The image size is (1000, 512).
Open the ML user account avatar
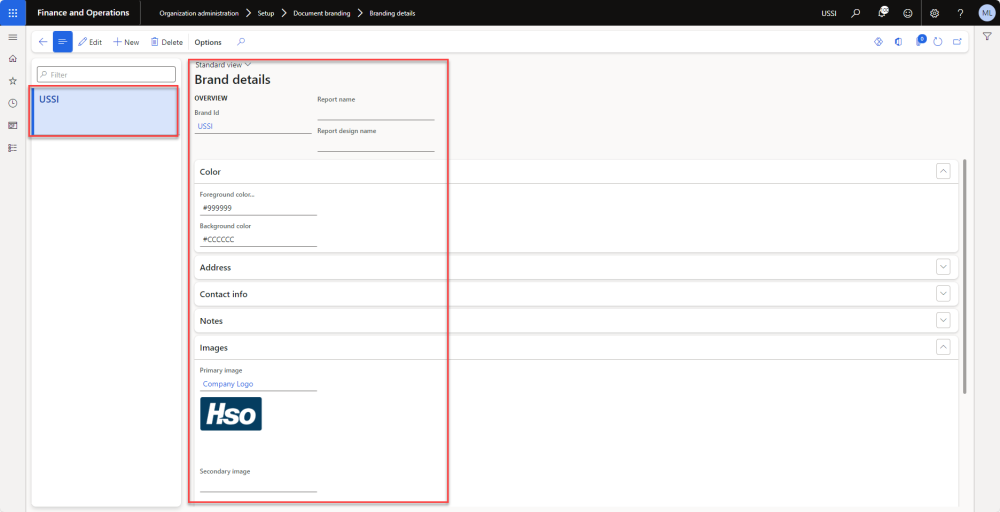pos(987,13)
